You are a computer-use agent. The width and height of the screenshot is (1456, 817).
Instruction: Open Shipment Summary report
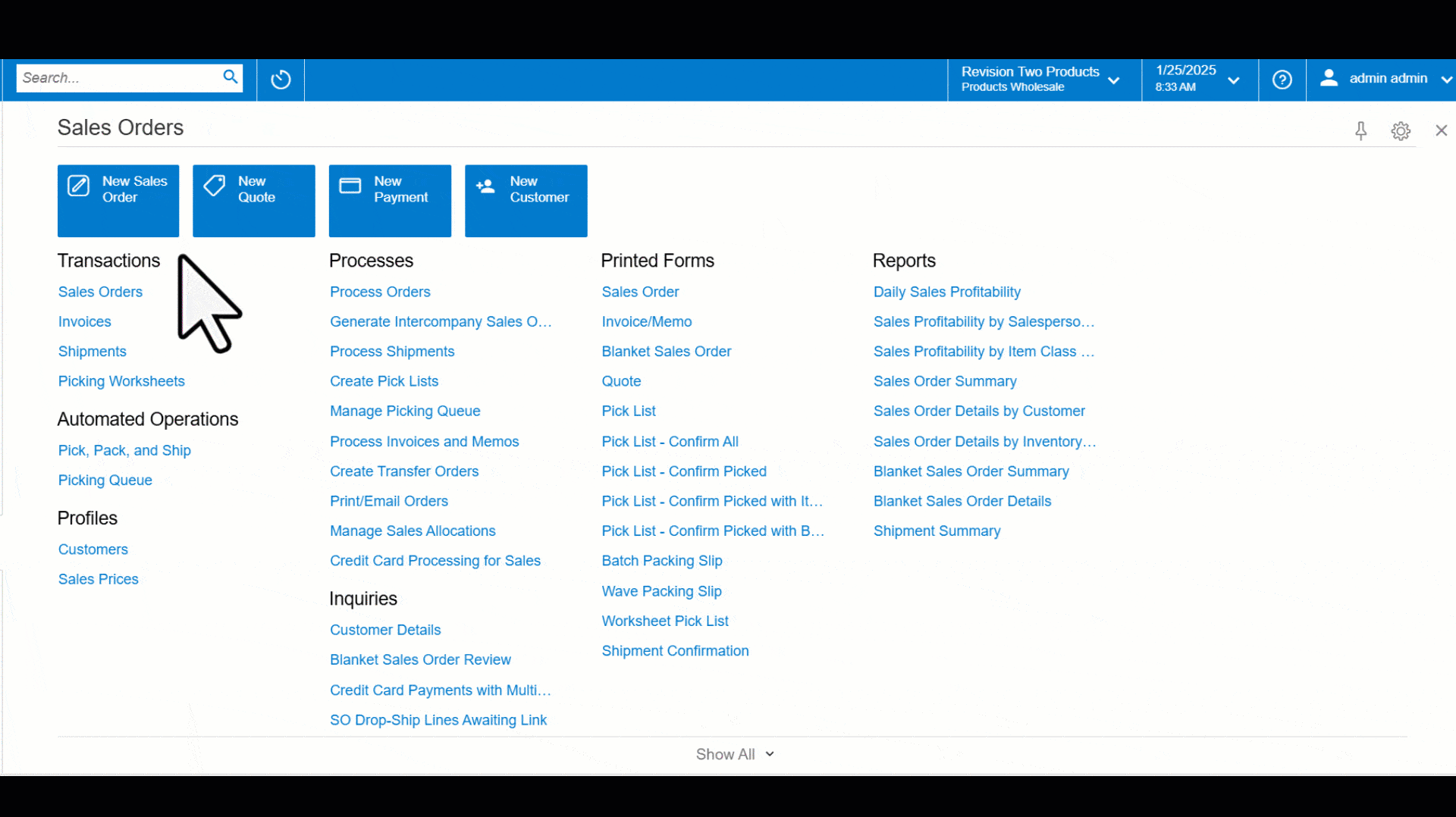pyautogui.click(x=937, y=531)
